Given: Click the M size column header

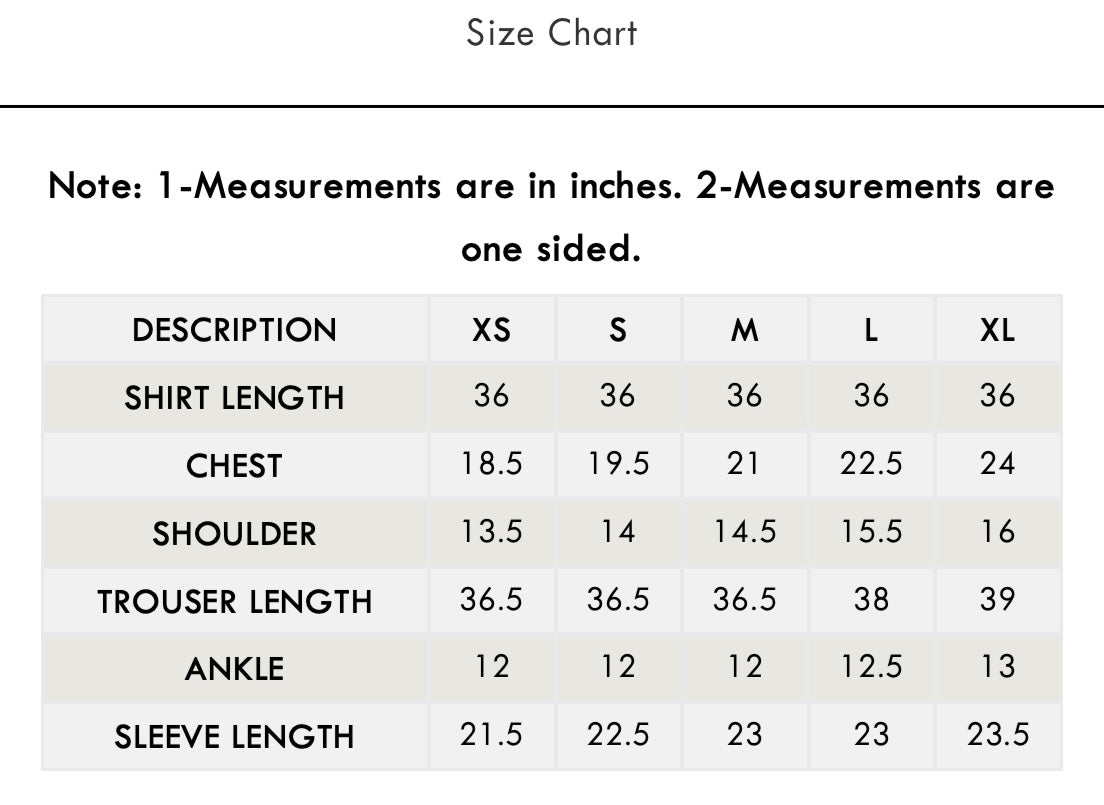Looking at the screenshot, I should [x=744, y=330].
